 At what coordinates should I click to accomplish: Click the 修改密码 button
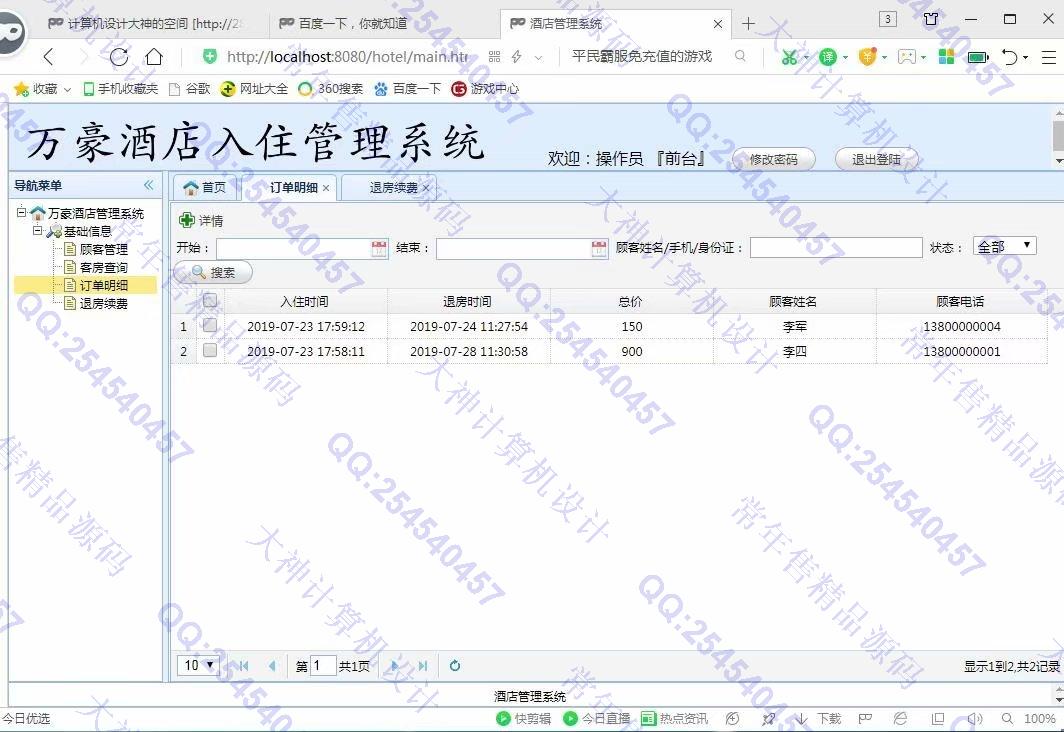coord(774,159)
